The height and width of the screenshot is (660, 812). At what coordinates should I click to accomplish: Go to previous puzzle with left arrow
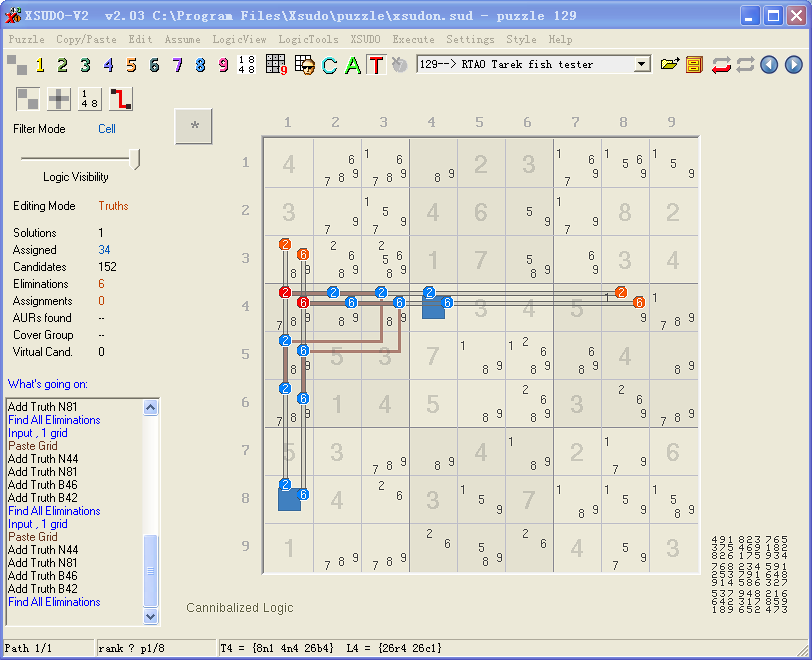point(769,65)
